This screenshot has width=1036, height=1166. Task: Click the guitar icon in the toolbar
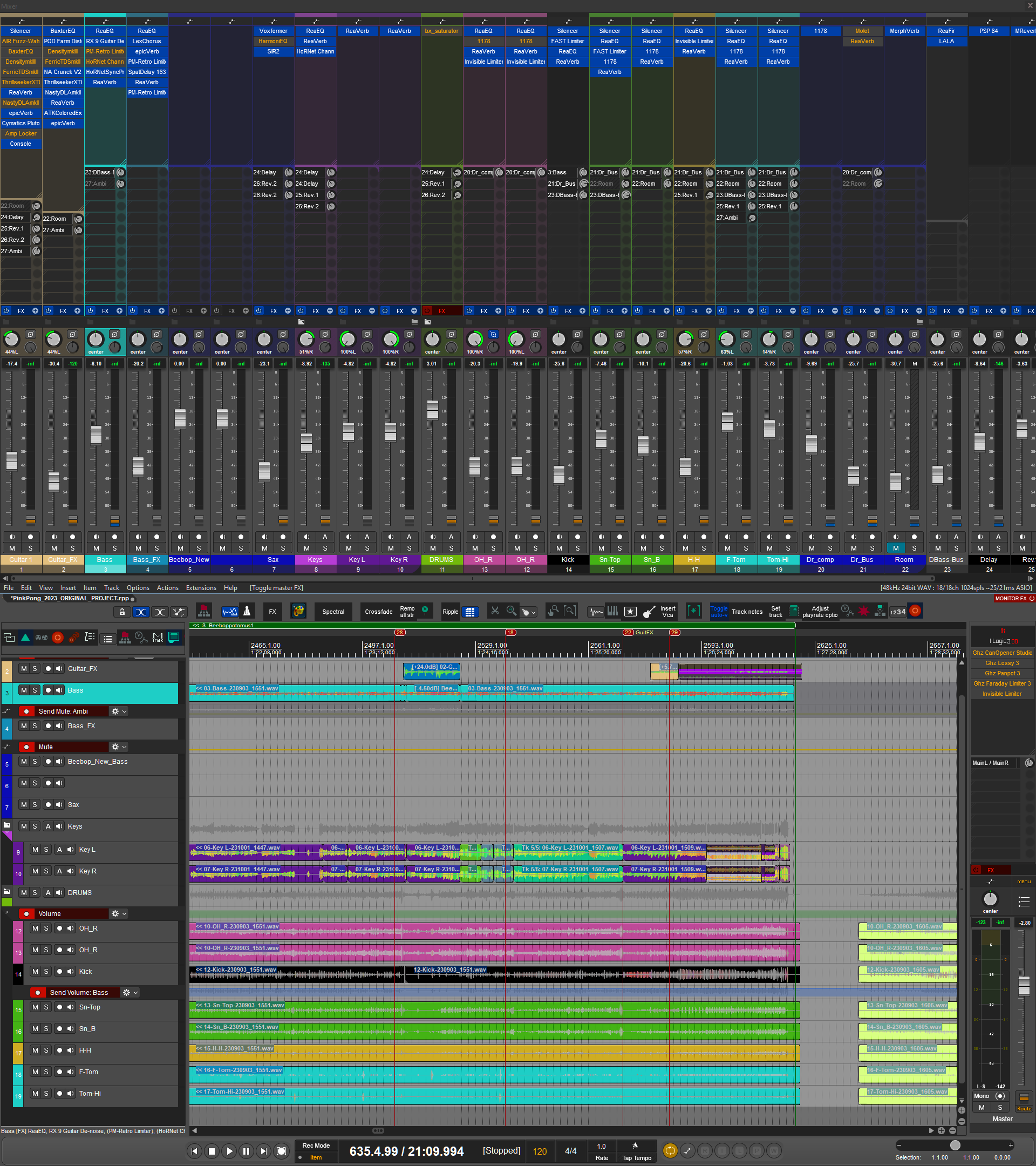[649, 612]
